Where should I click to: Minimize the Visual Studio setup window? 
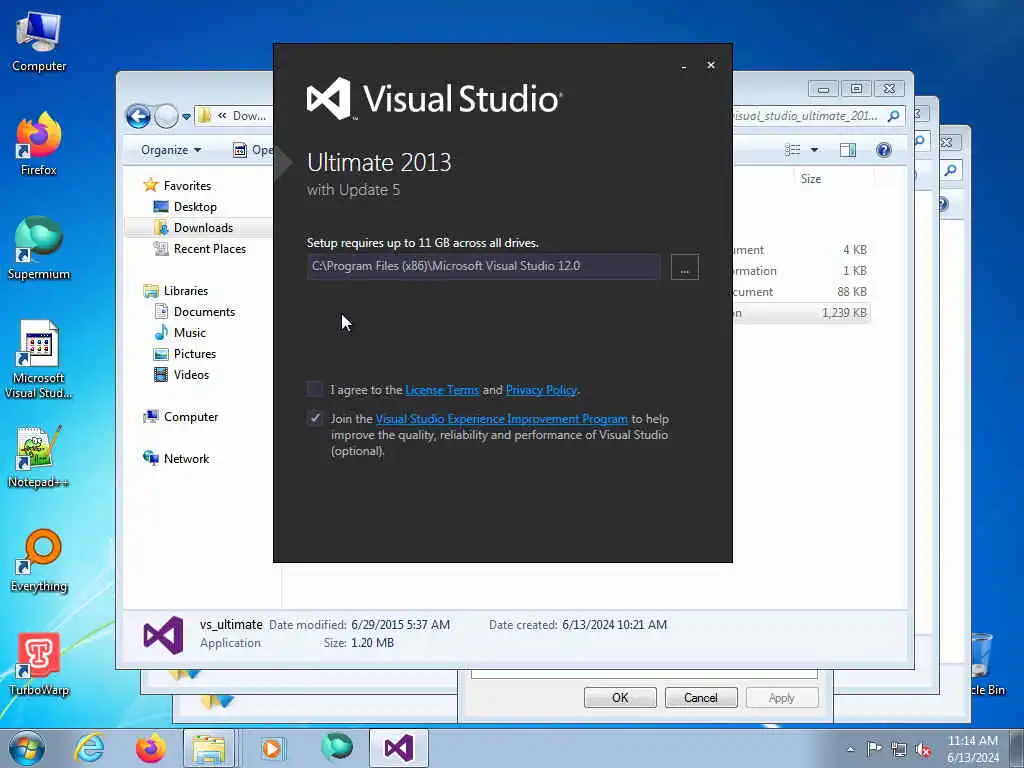pyautogui.click(x=683, y=65)
